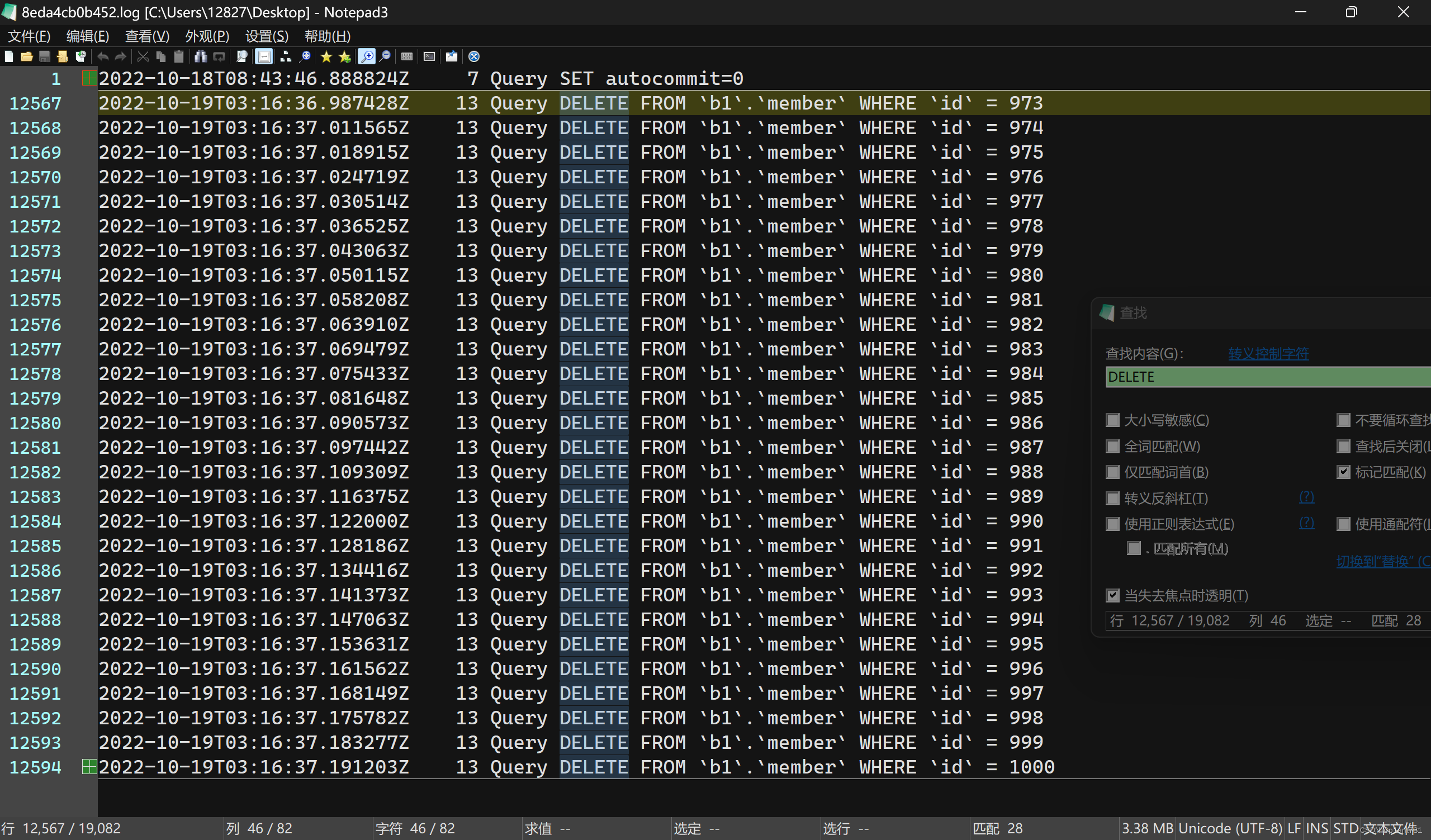This screenshot has height=840, width=1431.
Task: Click the binoculars Find icon
Action: pyautogui.click(x=201, y=56)
